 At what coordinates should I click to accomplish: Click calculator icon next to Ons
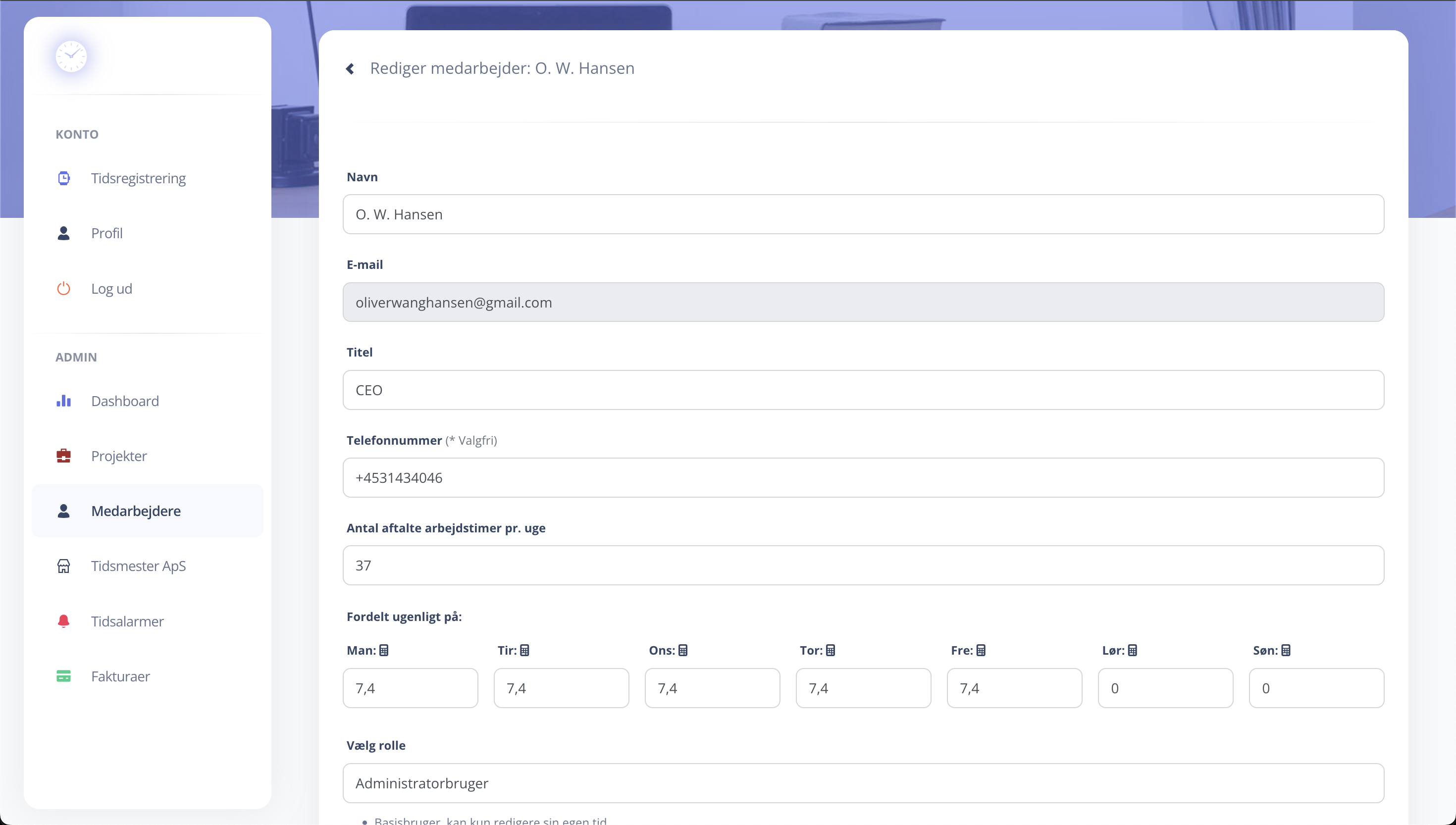[683, 651]
